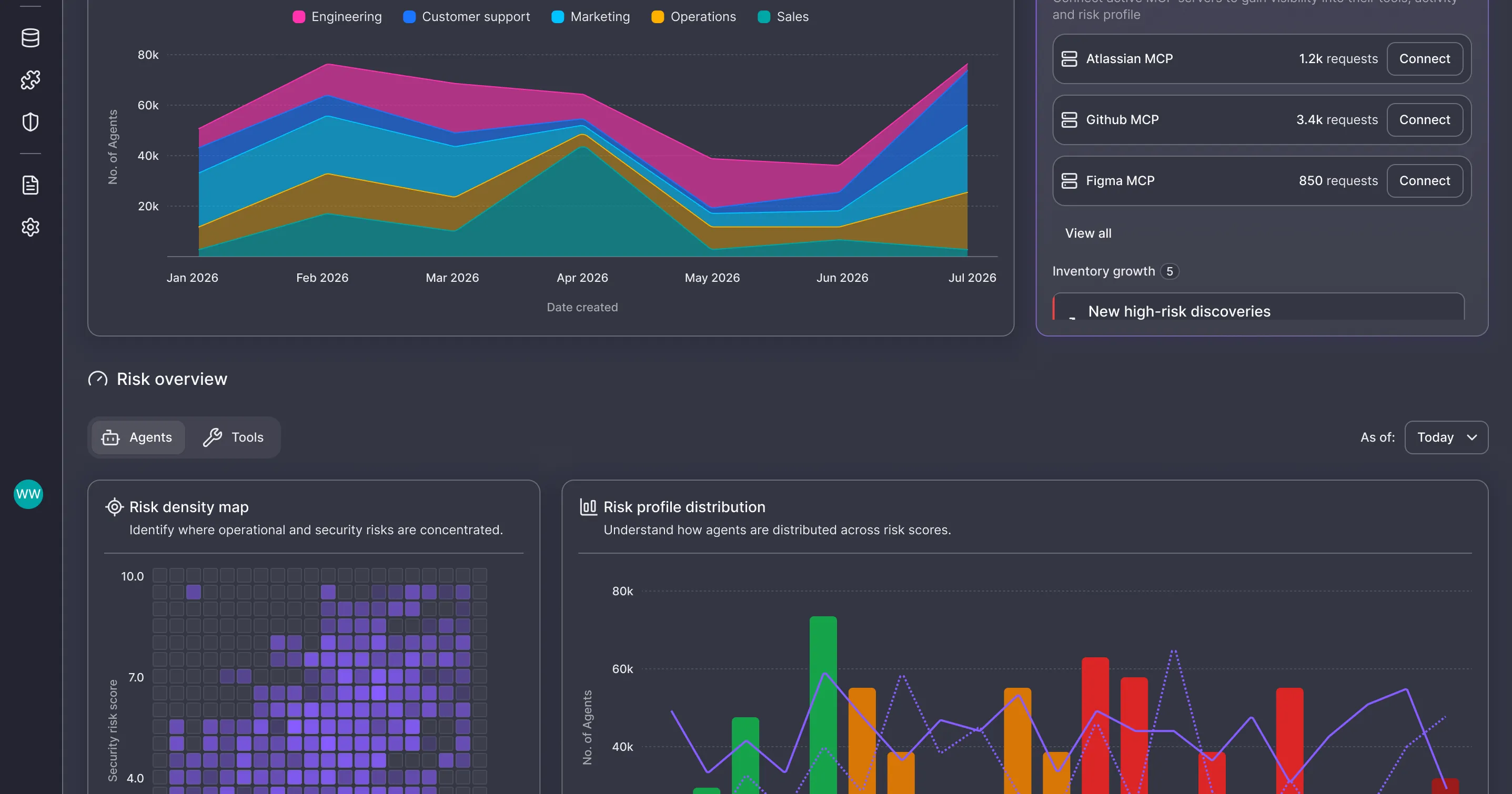The width and height of the screenshot is (1512, 794).
Task: Click the Github MCP server icon
Action: 1070,120
